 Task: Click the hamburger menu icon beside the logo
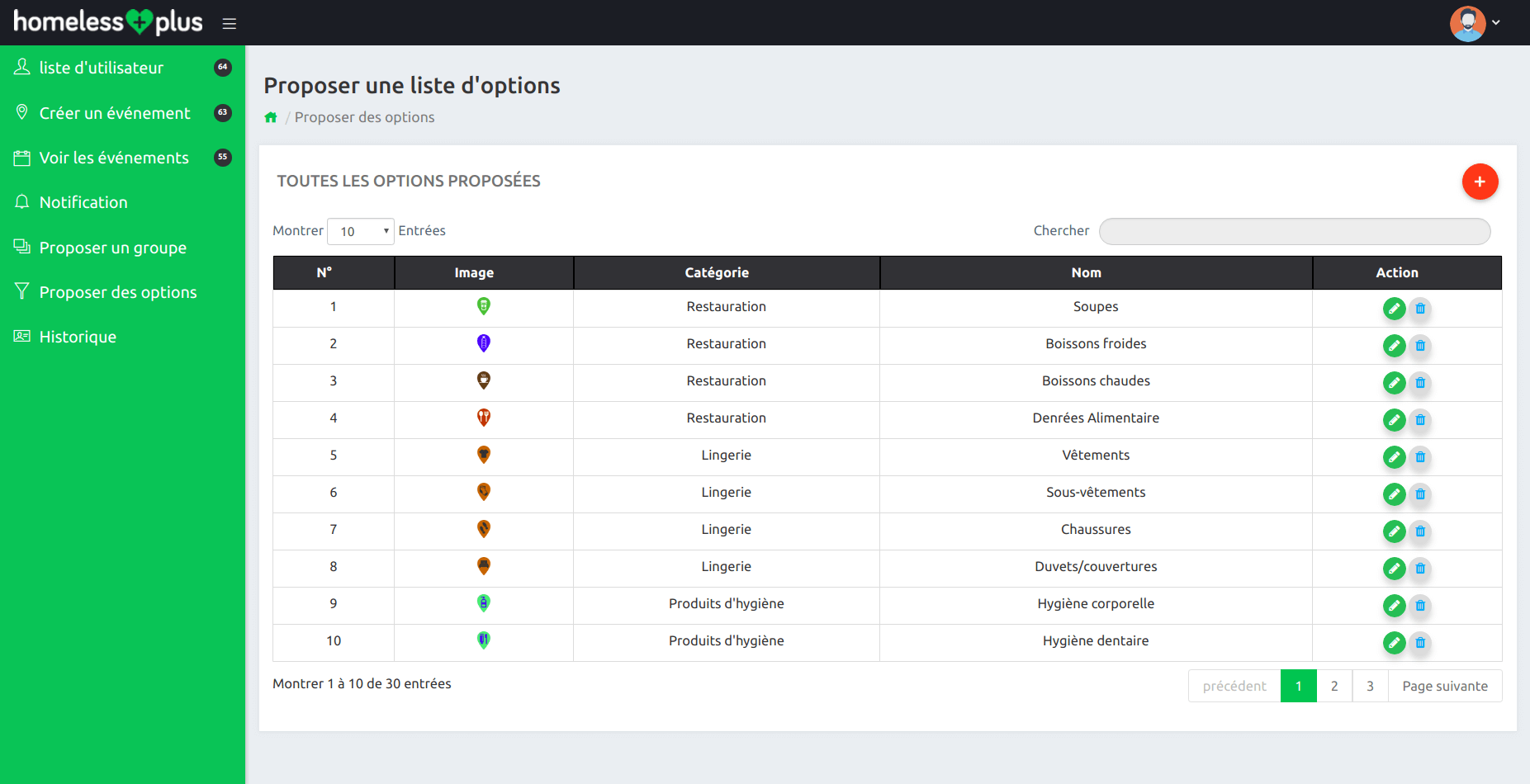click(230, 24)
